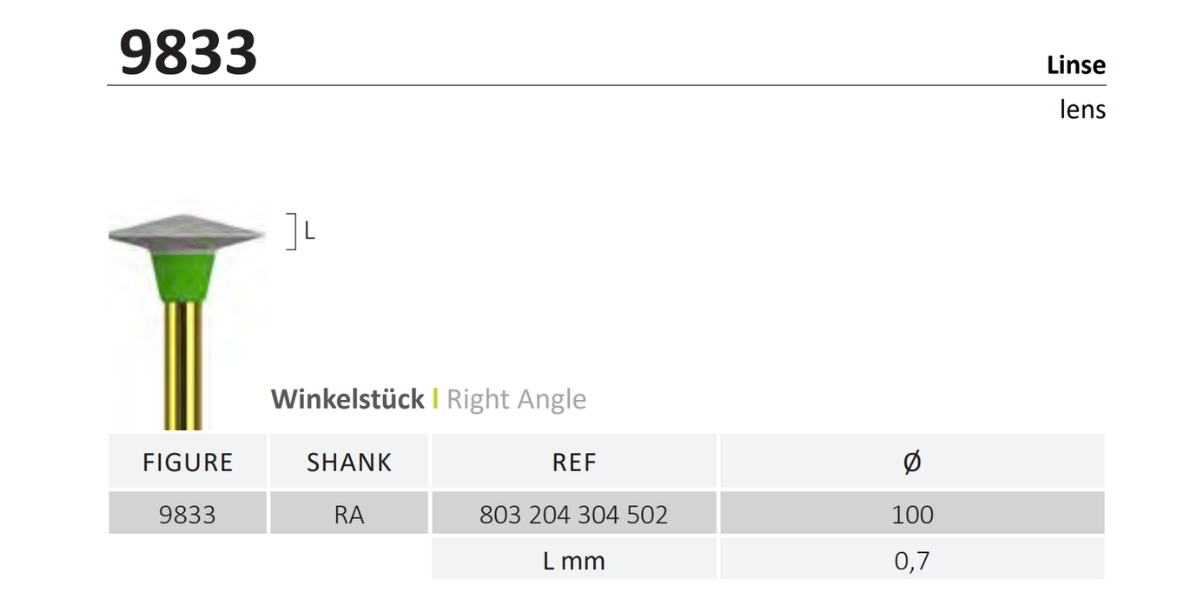The height and width of the screenshot is (603, 1200).
Task: Select the Winkelstück label
Action: [x=347, y=400]
